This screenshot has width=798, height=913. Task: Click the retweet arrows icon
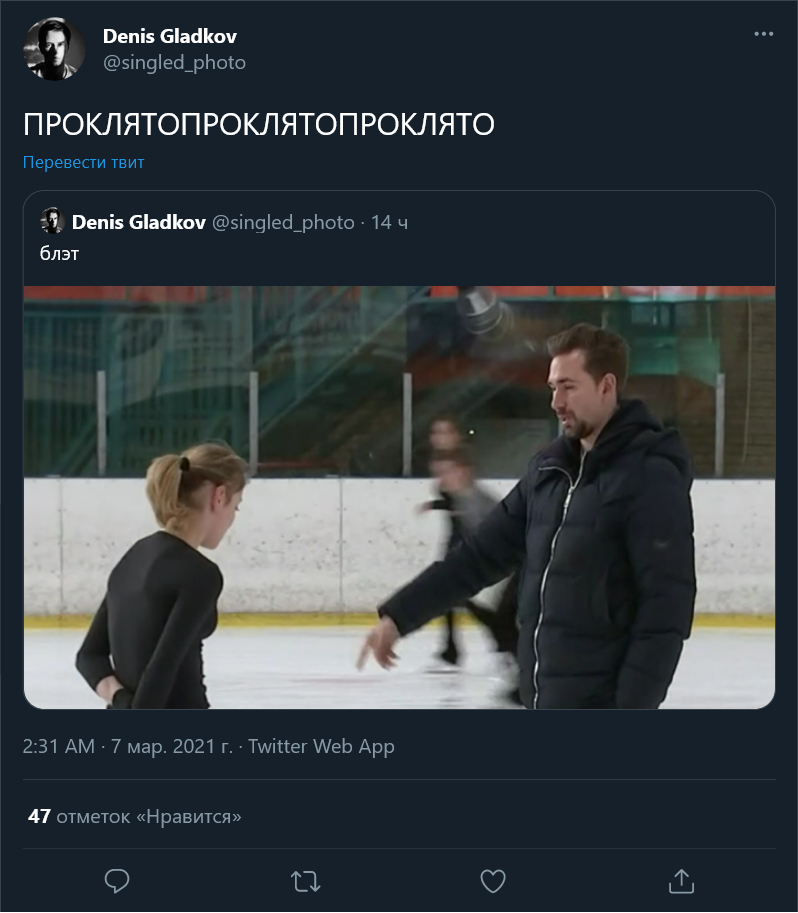coord(305,882)
